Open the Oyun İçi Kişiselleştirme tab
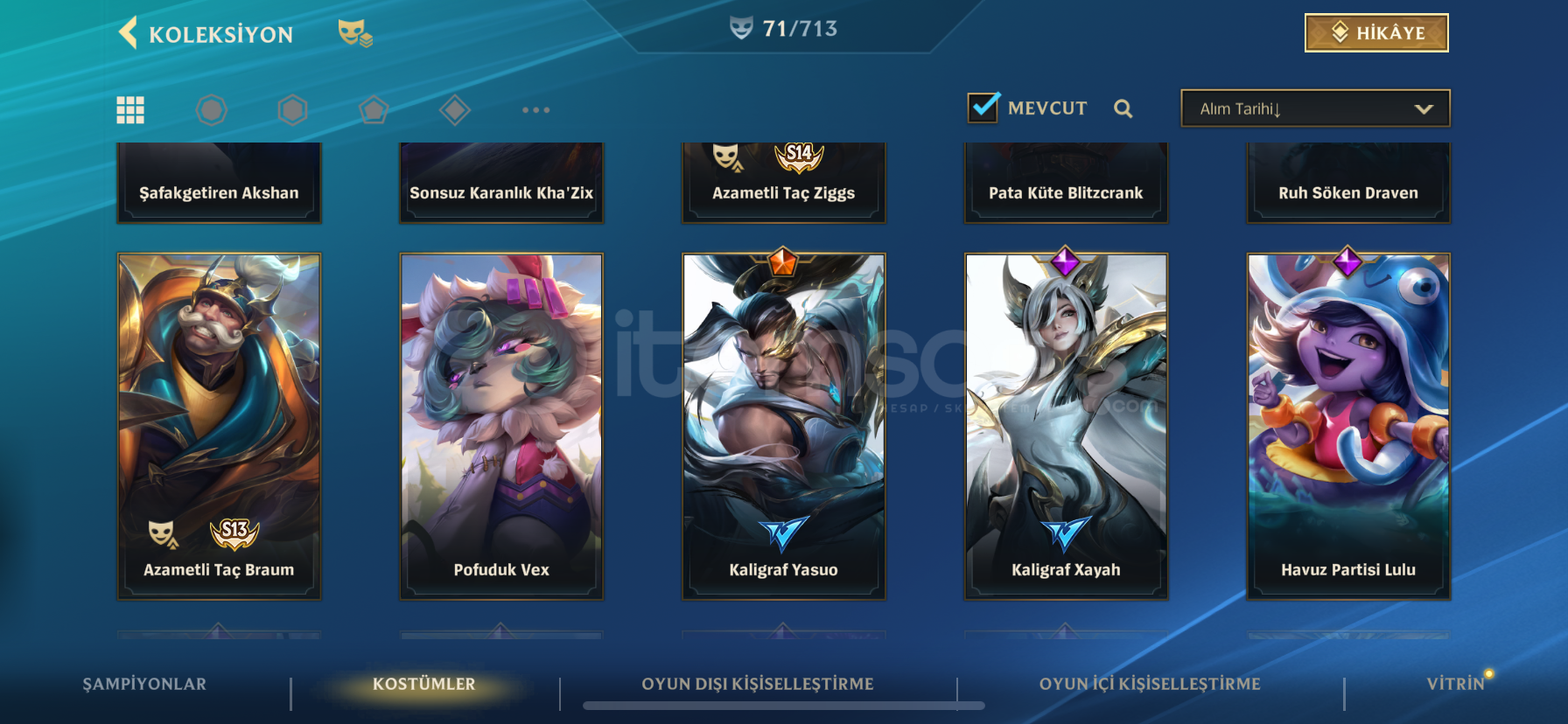The image size is (1568, 724). [x=1150, y=684]
